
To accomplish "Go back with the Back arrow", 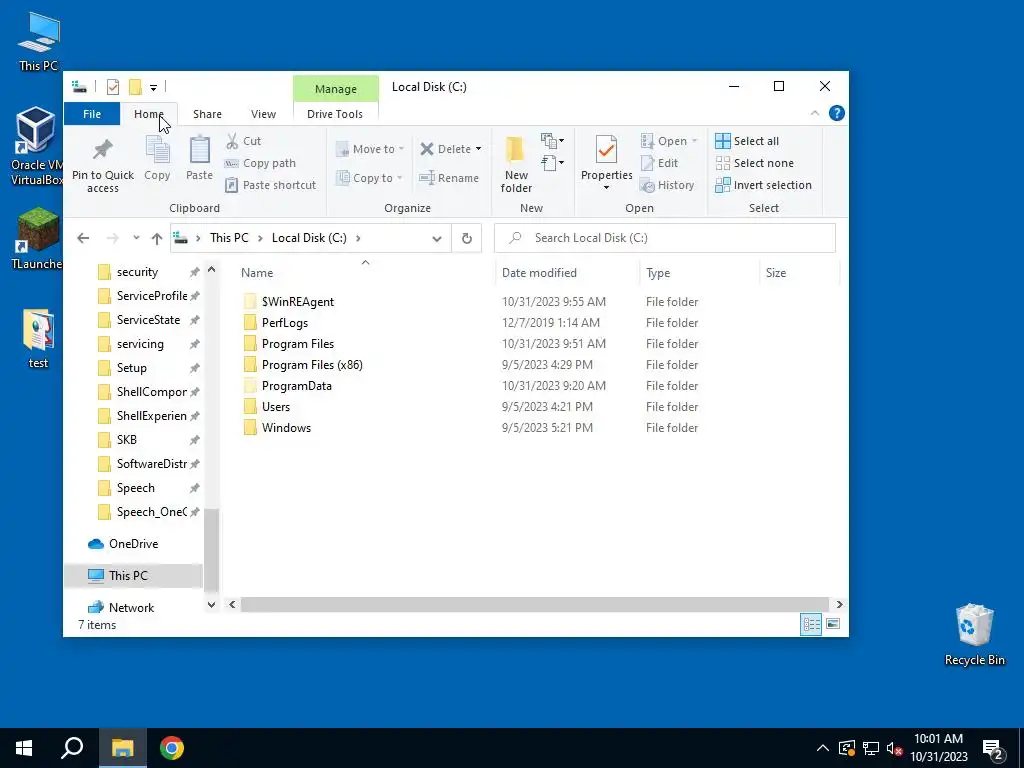I will (83, 238).
